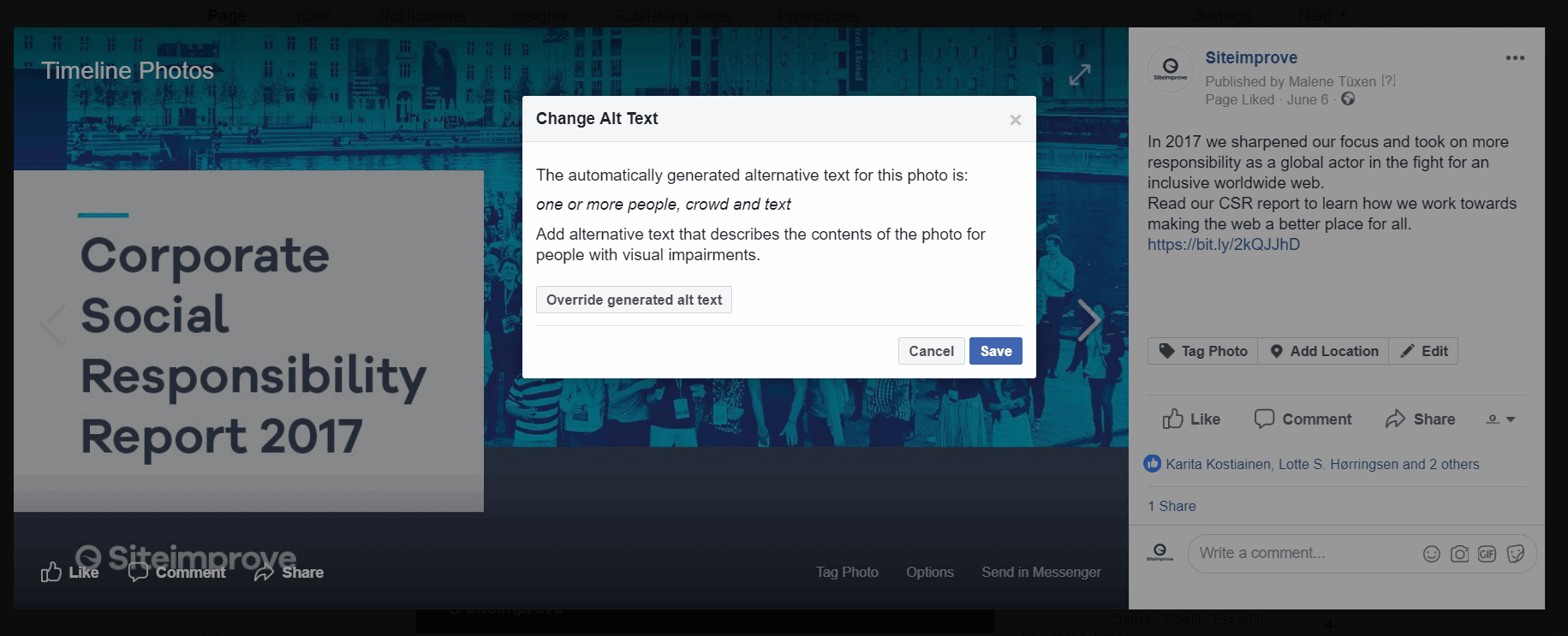Viewport: 1568px width, 636px height.
Task: Insert an emoji in comment
Action: pyautogui.click(x=1431, y=554)
